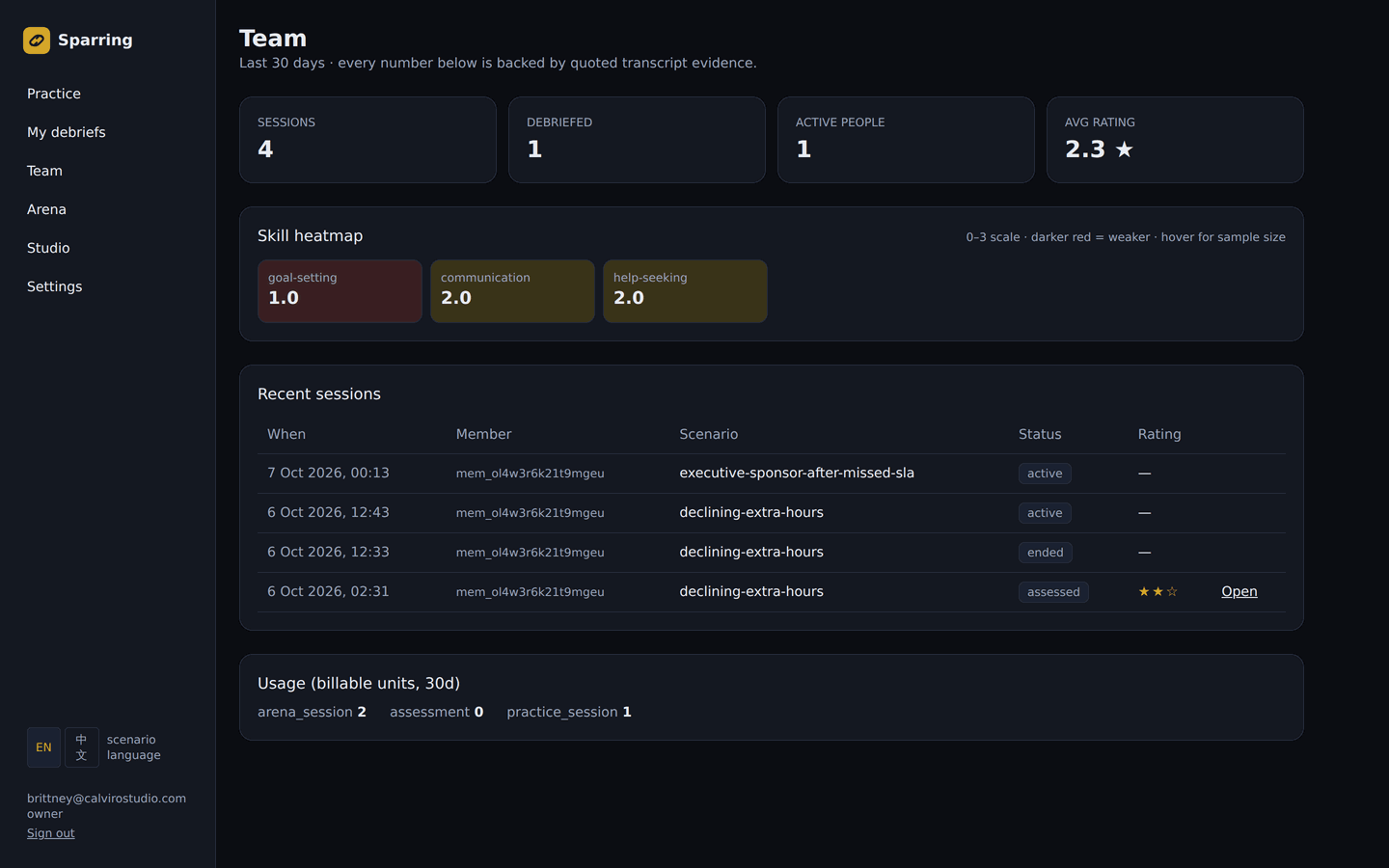Go to My debriefs
Image resolution: width=1389 pixels, height=868 pixels.
coord(67,132)
